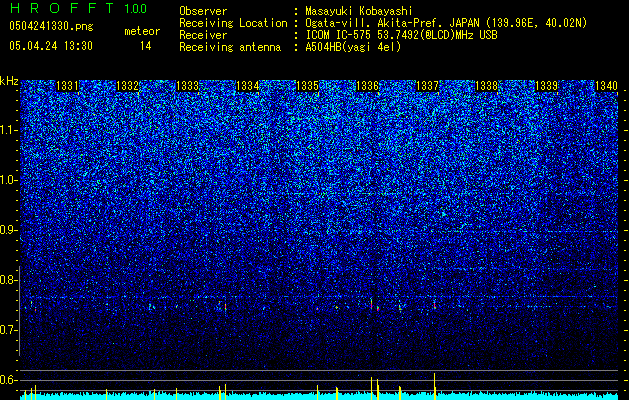This screenshot has height=400, width=629.
Task: Click the 0.8 kHz frequency axis label
Action: 9,280
